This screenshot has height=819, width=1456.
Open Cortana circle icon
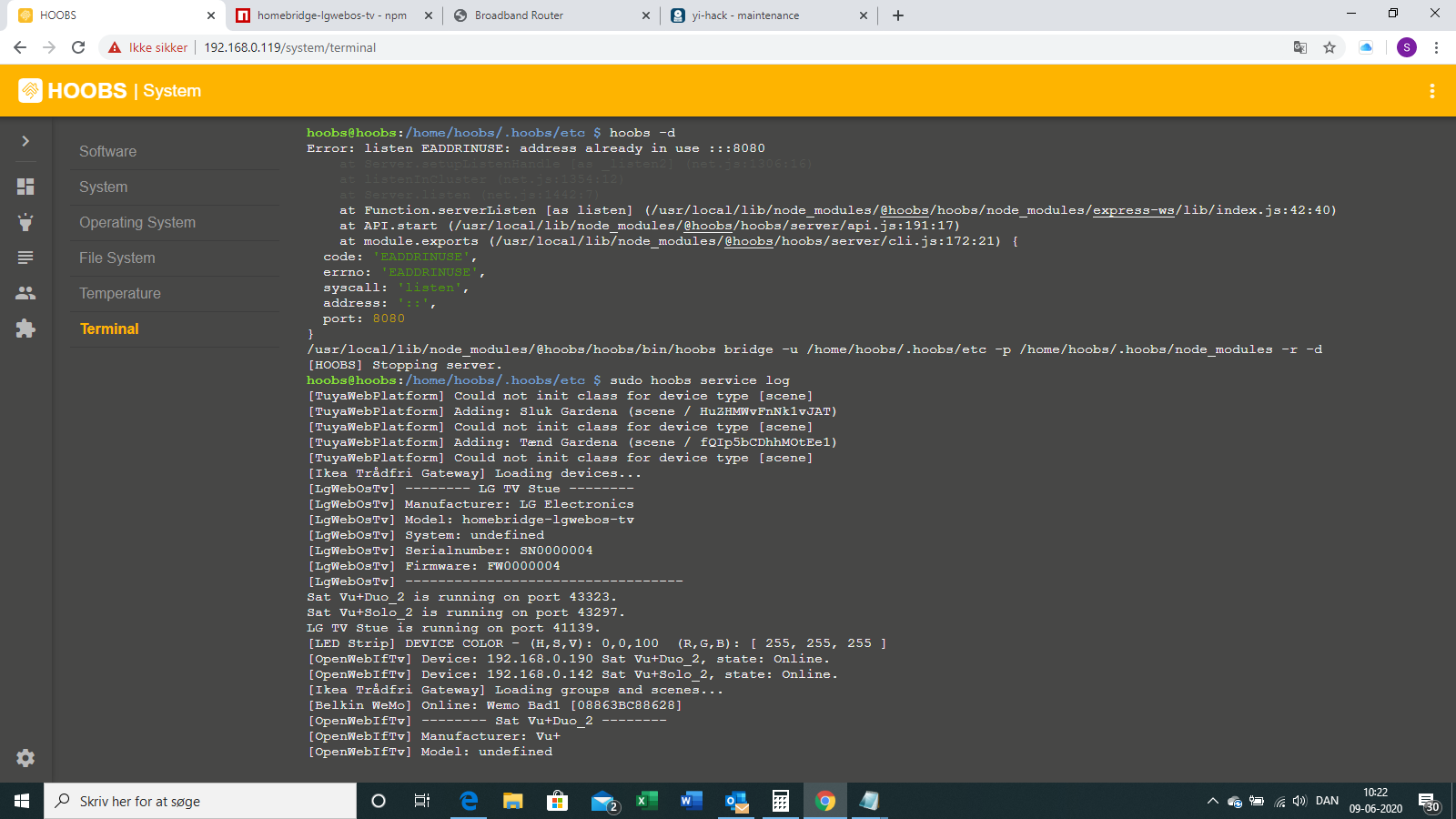pyautogui.click(x=379, y=801)
